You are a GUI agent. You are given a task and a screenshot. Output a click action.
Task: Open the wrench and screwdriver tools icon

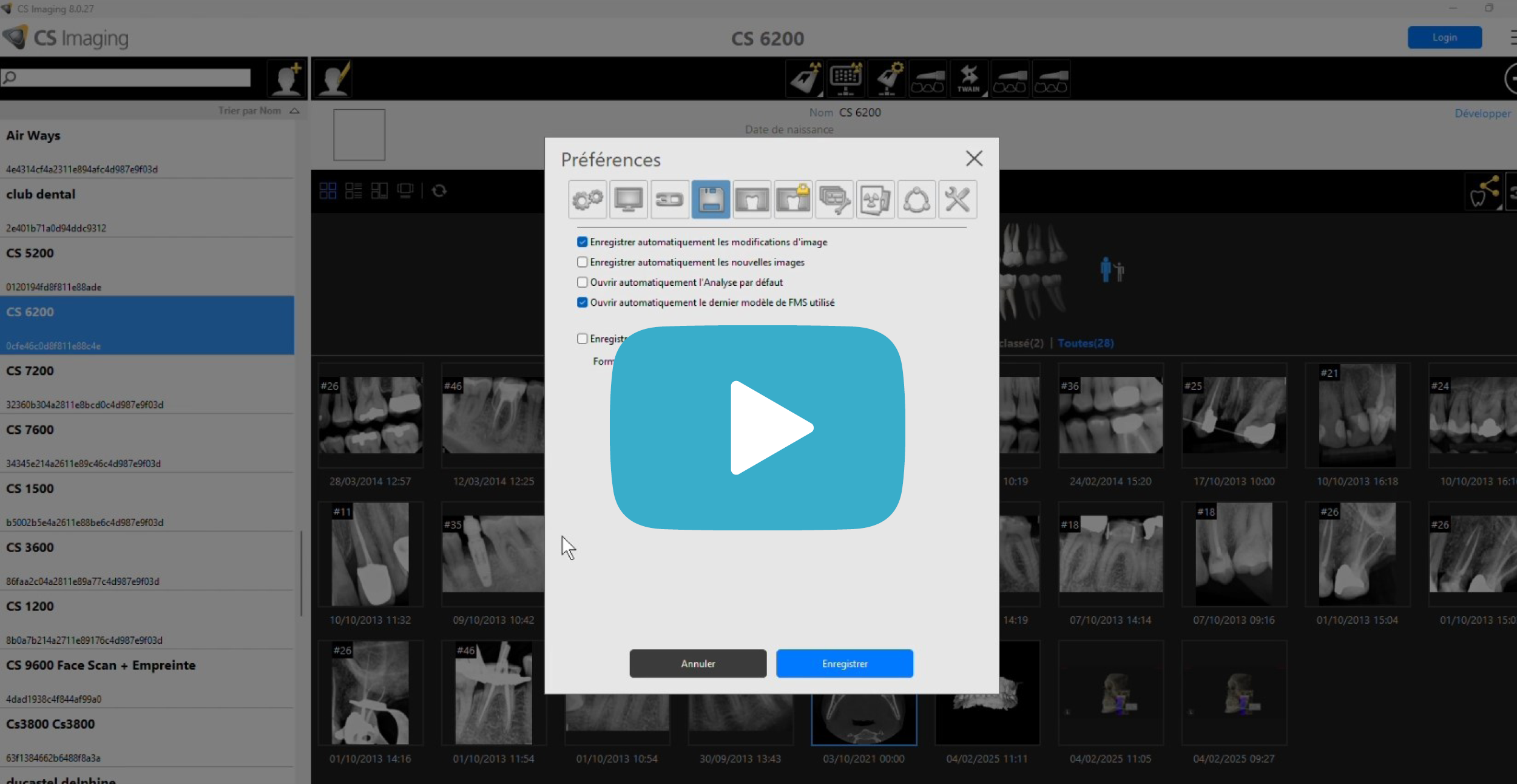[x=958, y=199]
